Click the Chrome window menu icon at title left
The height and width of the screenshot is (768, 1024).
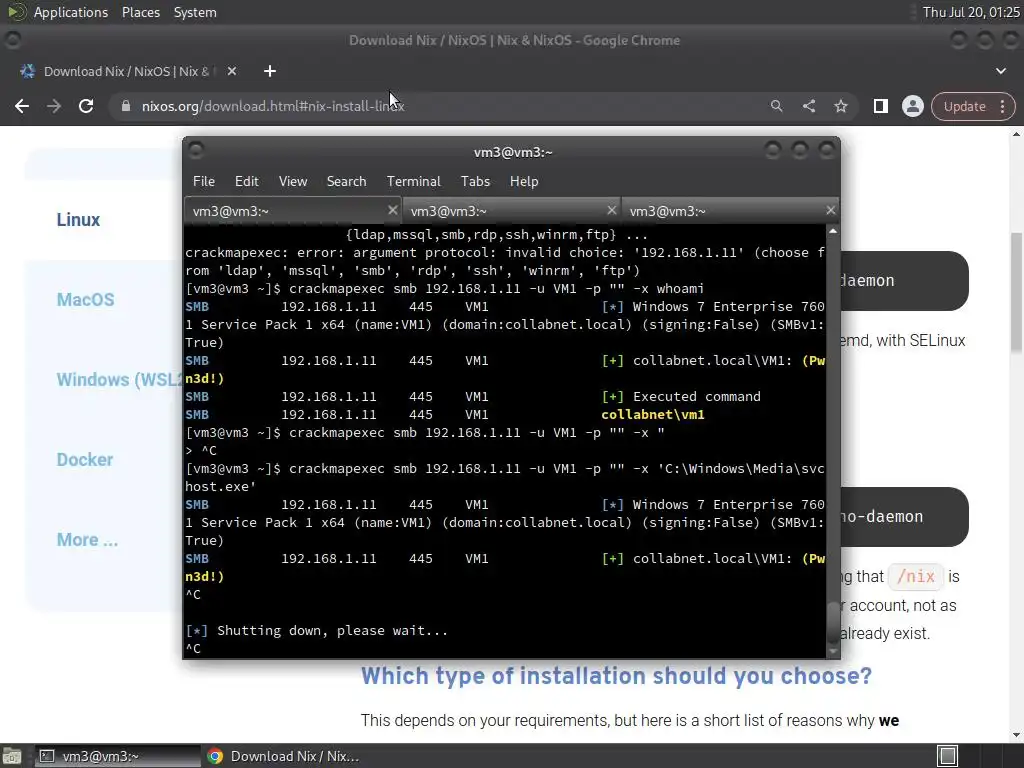coord(12,40)
